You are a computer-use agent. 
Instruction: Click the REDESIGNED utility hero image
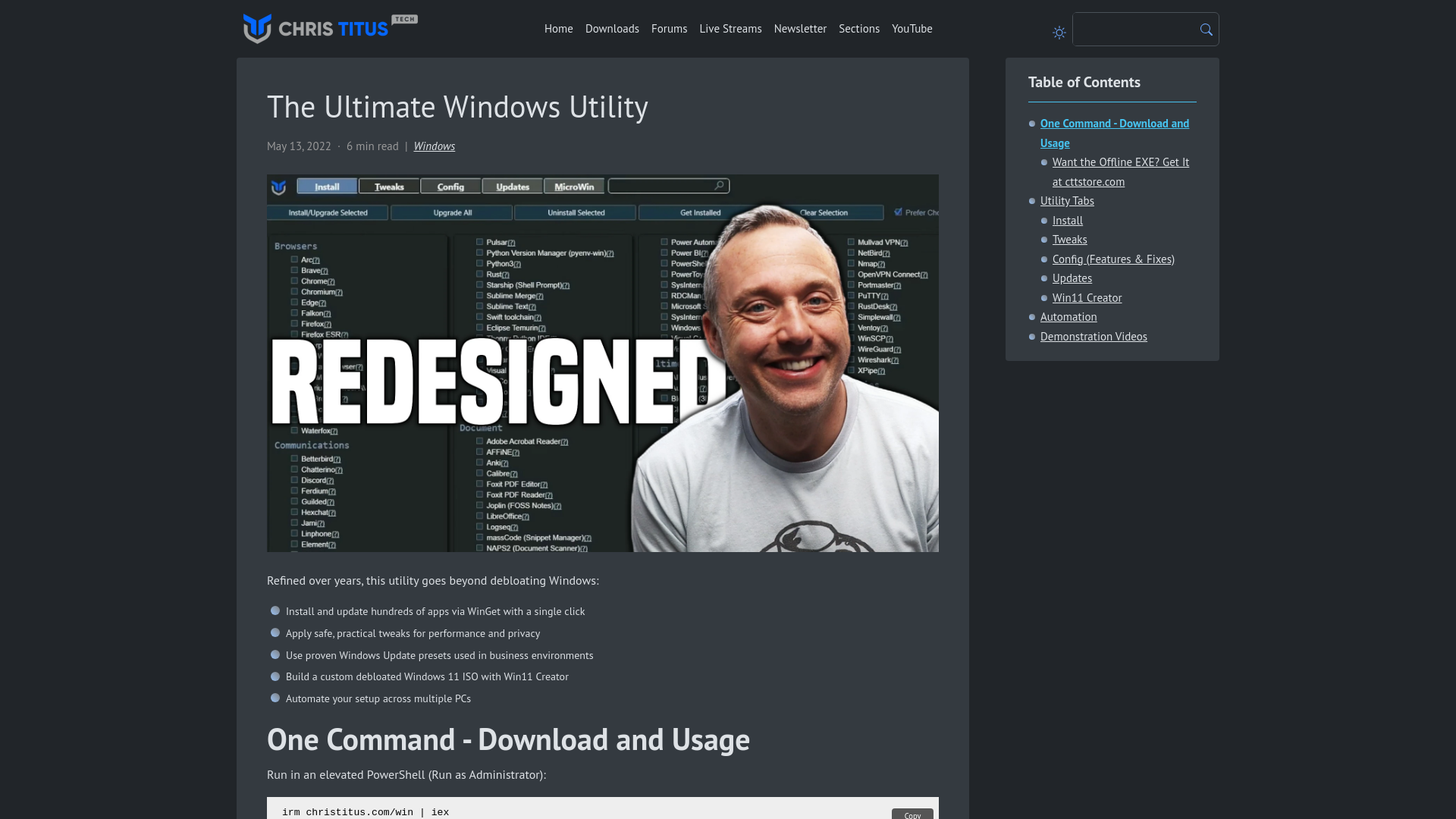click(603, 363)
